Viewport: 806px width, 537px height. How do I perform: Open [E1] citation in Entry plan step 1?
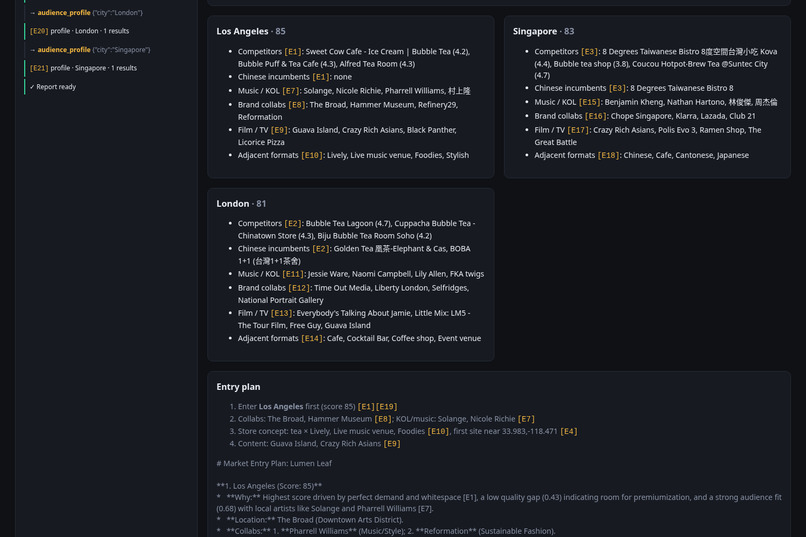point(366,406)
